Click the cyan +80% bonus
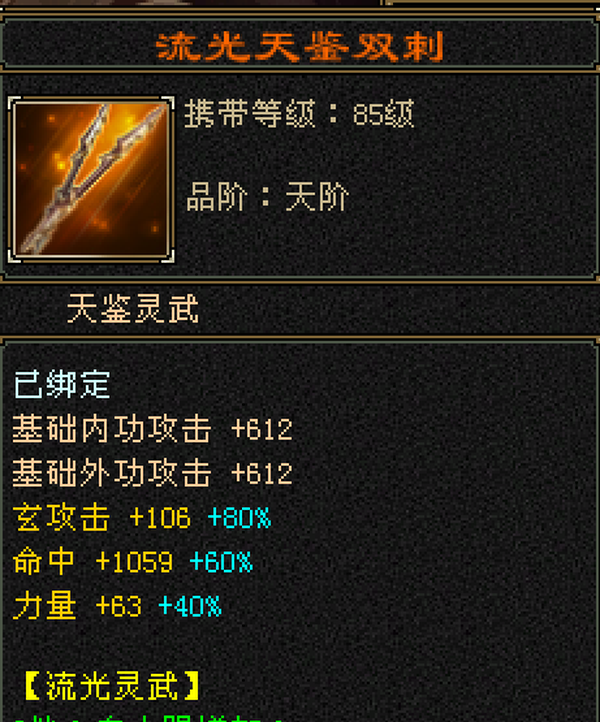The height and width of the screenshot is (722, 600). point(239,518)
